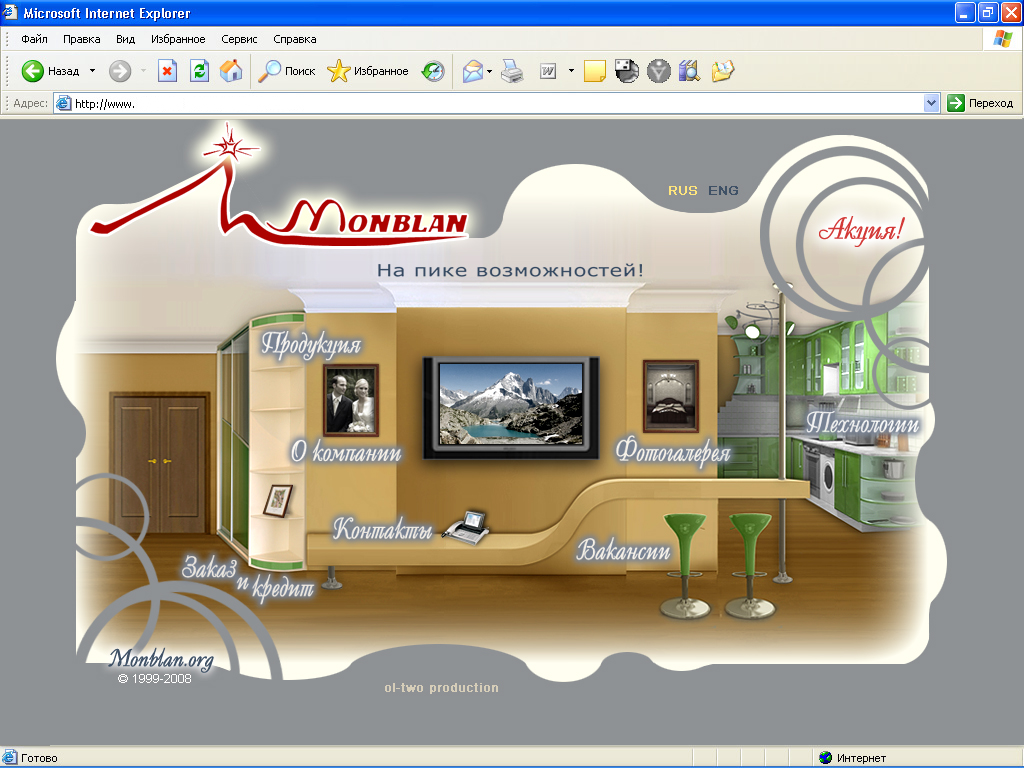Open the Вакансии section link

point(623,551)
